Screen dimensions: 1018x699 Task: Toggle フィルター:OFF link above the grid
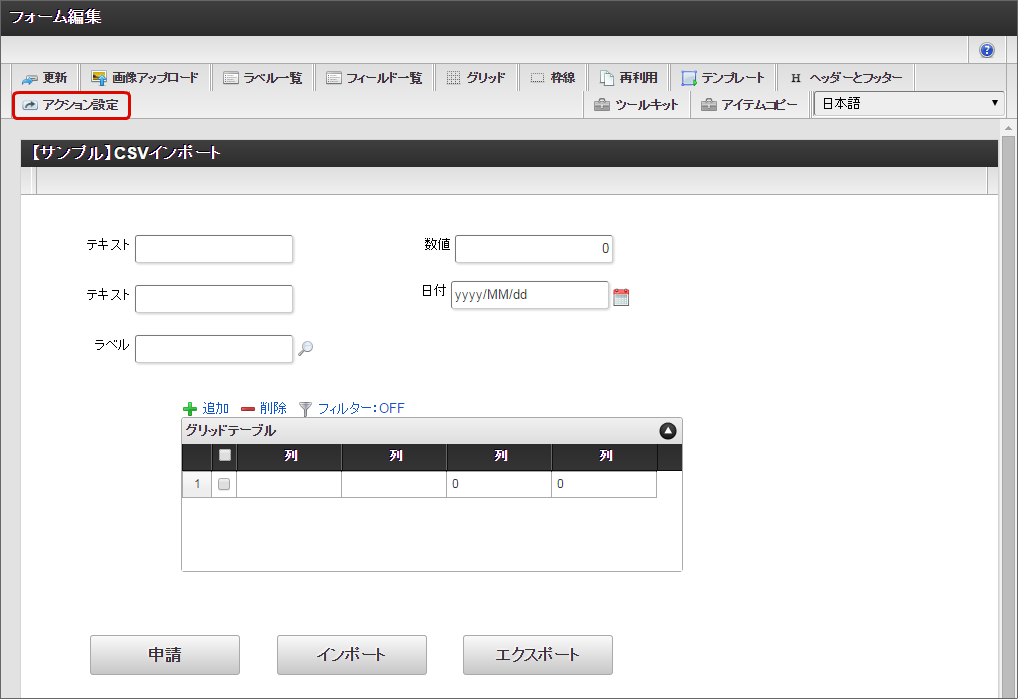(x=361, y=408)
